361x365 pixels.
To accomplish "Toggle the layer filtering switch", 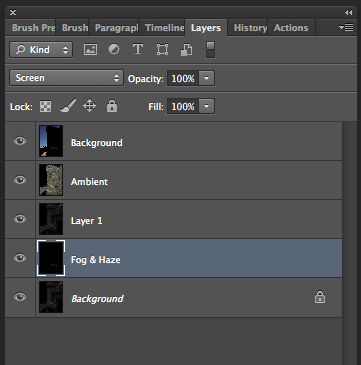I will click(210, 50).
